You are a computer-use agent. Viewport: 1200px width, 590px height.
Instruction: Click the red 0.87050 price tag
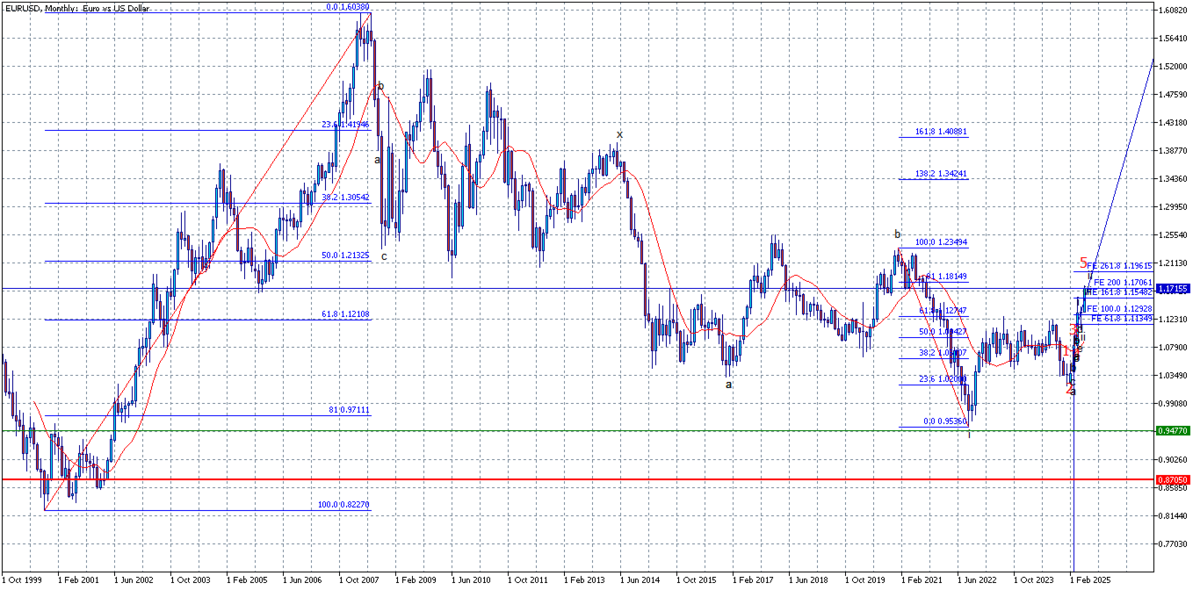pos(1175,479)
